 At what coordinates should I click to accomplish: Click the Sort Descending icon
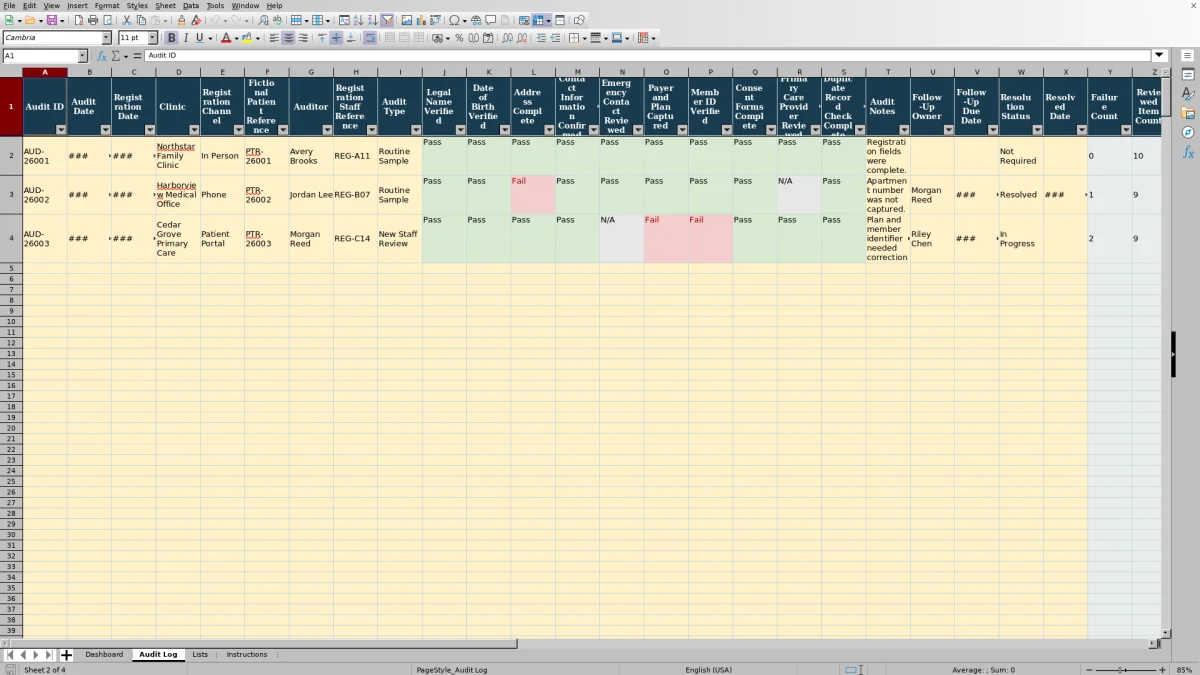[x=372, y=20]
